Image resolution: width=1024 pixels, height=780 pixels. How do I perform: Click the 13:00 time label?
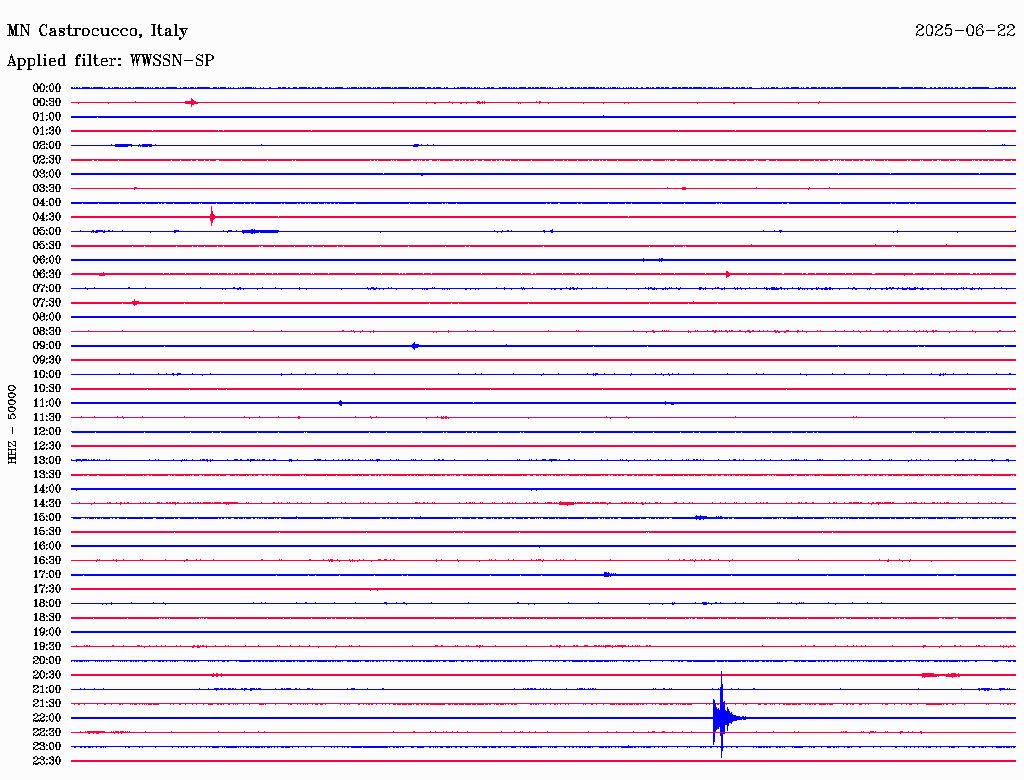coord(47,461)
